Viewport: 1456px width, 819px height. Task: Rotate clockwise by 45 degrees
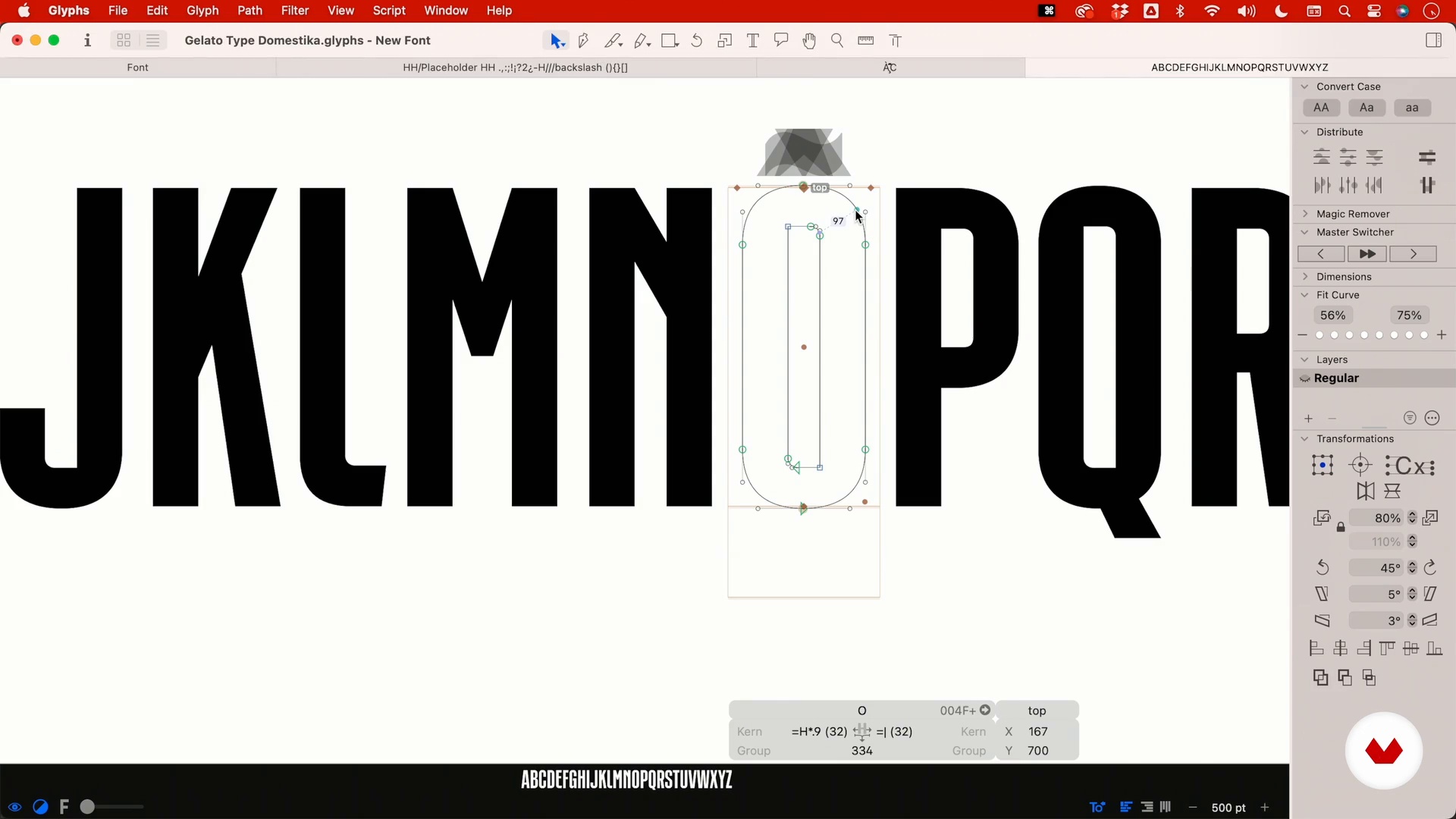1430,568
